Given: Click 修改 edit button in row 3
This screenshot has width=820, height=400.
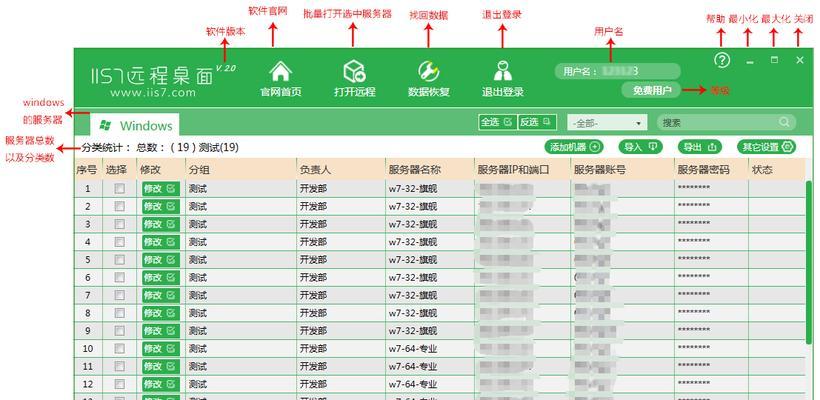Looking at the screenshot, I should (161, 224).
